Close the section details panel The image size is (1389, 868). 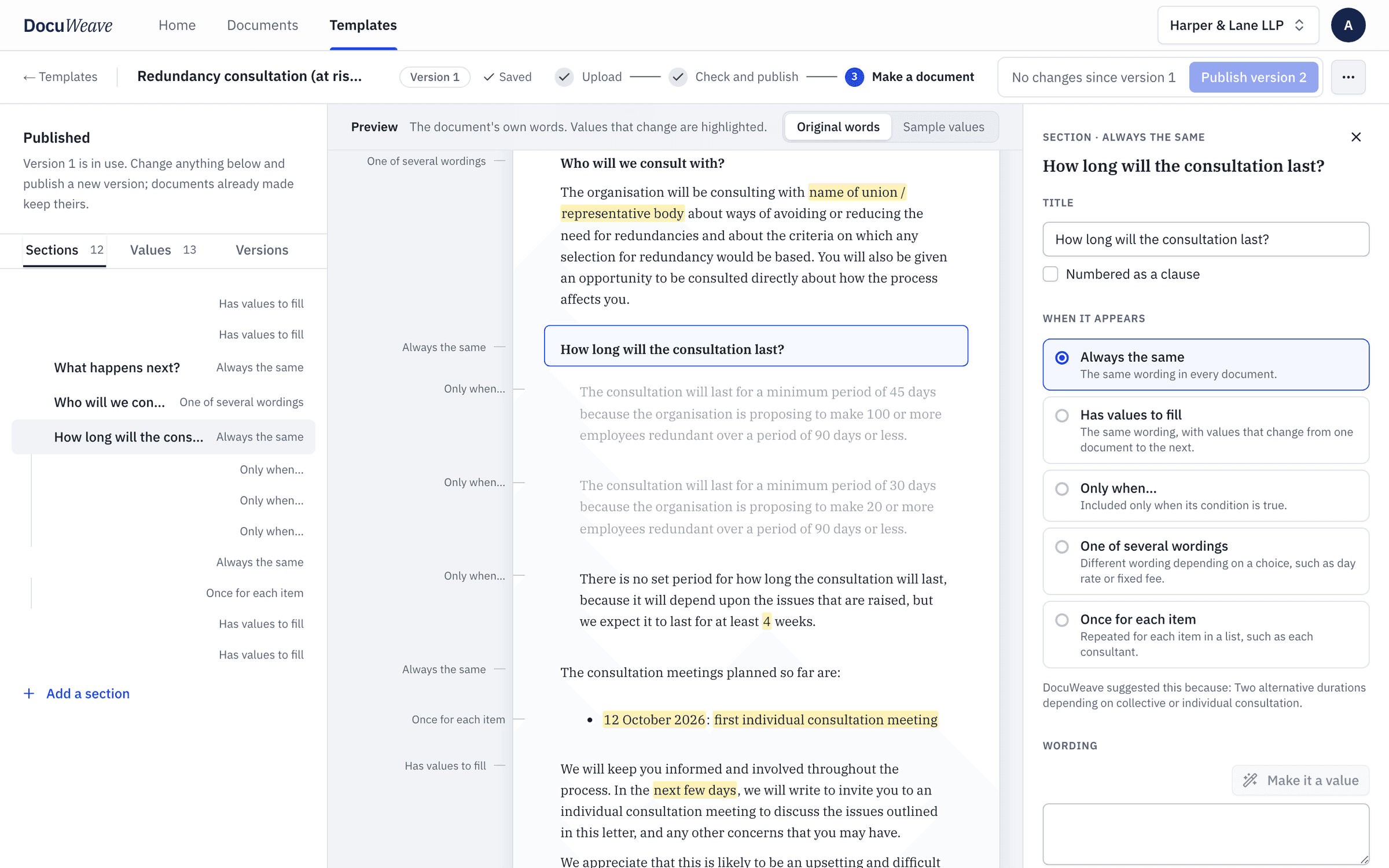pos(1356,137)
